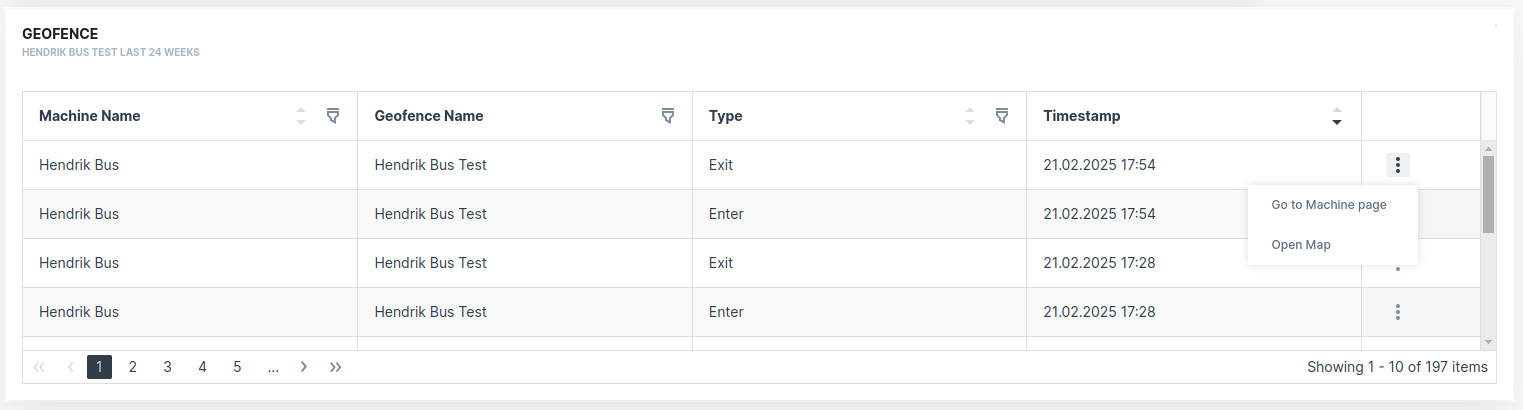1523x410 pixels.
Task: Sort the Timestamp column
Action: 1336,116
